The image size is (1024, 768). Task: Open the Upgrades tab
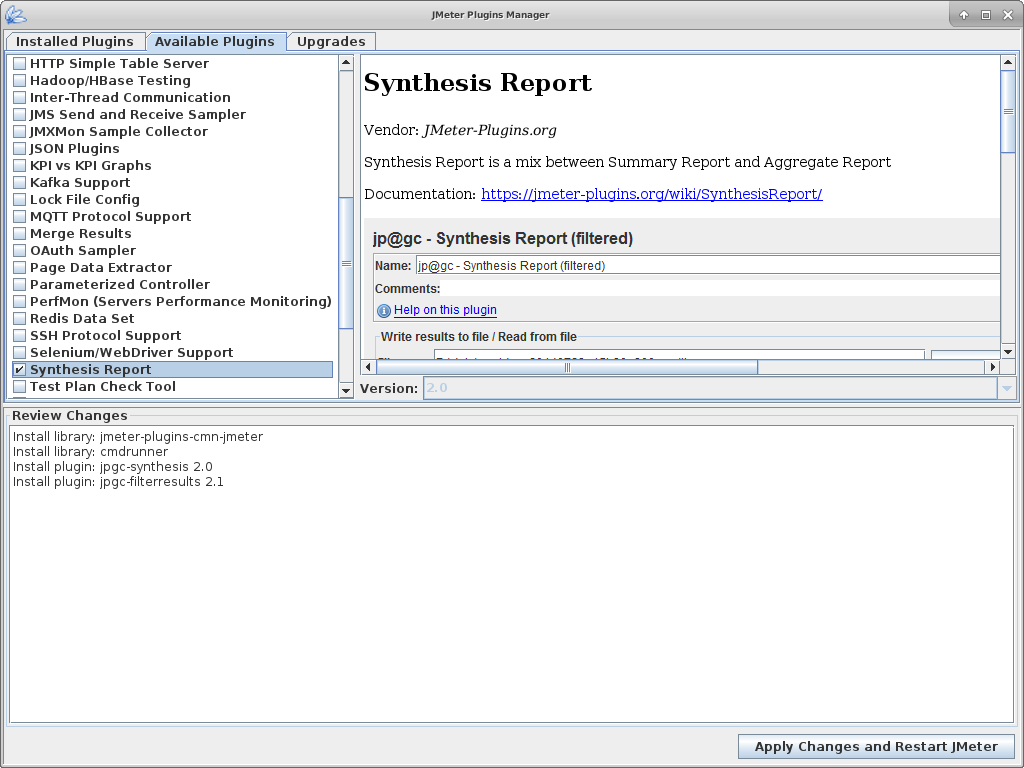331,41
